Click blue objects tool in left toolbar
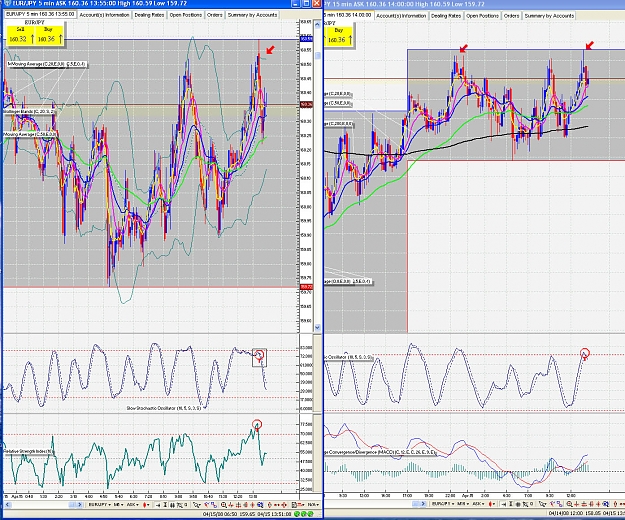The image size is (625, 520). tap(214, 505)
